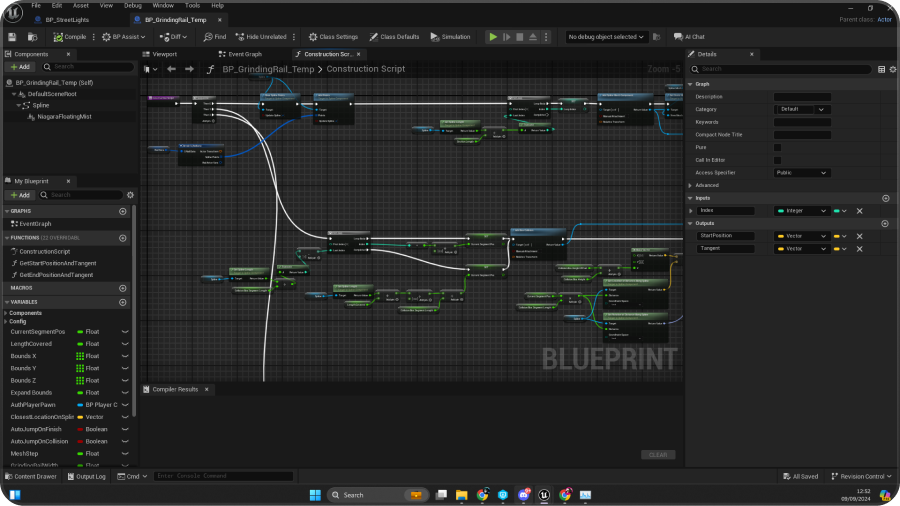Viewport: 900px width, 506px height.
Task: Expand the Index input row
Action: point(691,211)
